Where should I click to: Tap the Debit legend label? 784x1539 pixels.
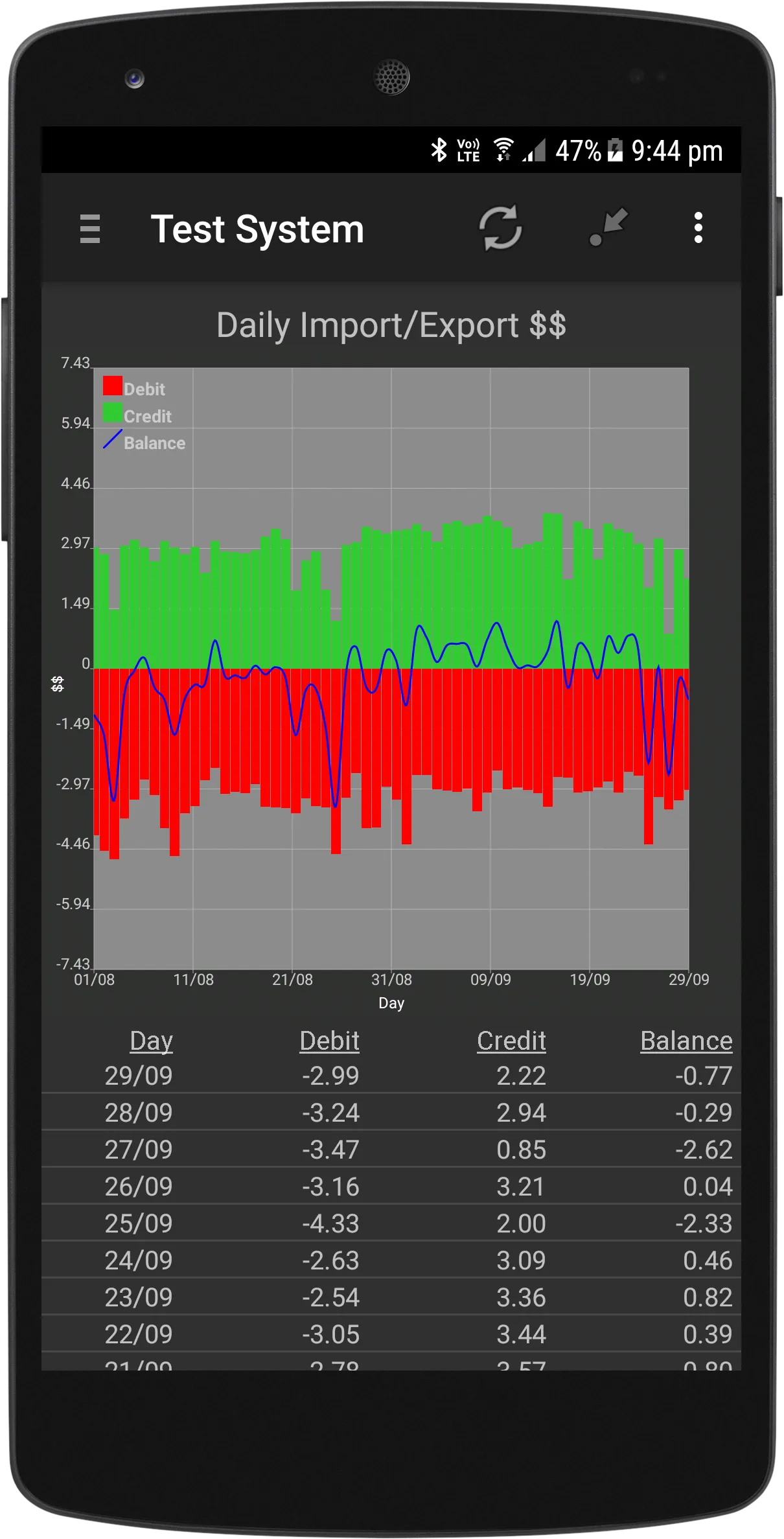(x=144, y=389)
